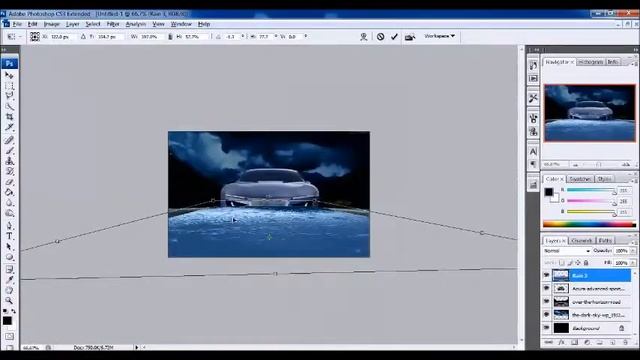
Task: Select the Slice tool
Action: 9,127
